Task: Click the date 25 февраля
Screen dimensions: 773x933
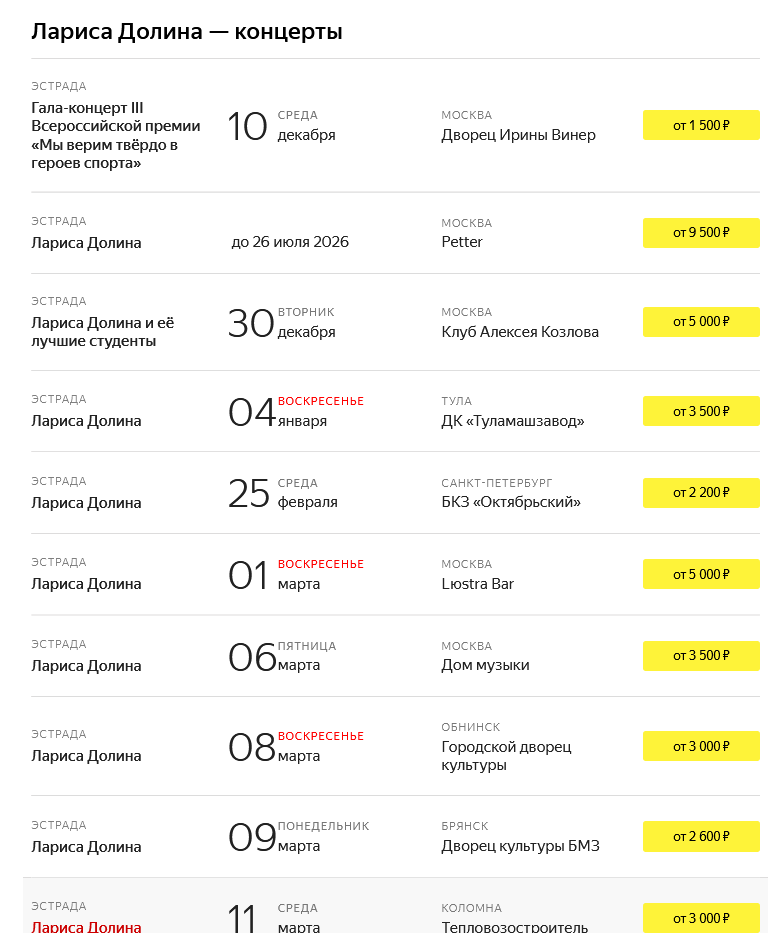Action: [283, 493]
